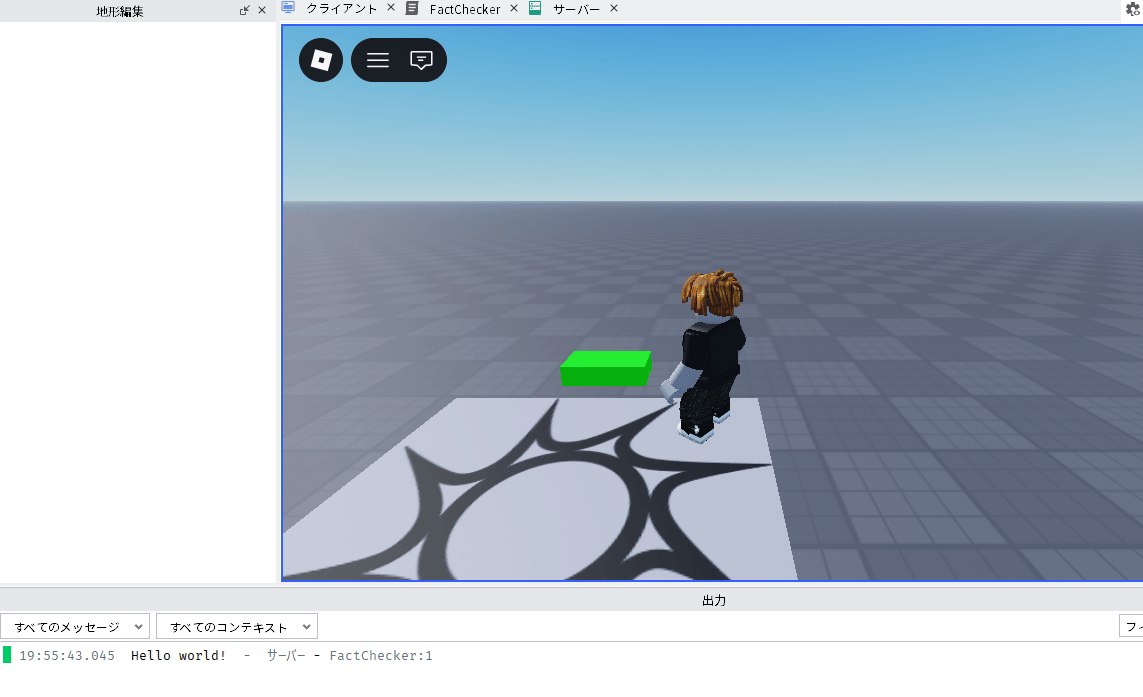Open the hamburger menu in the game viewport
The height and width of the screenshot is (697, 1143).
tap(378, 60)
